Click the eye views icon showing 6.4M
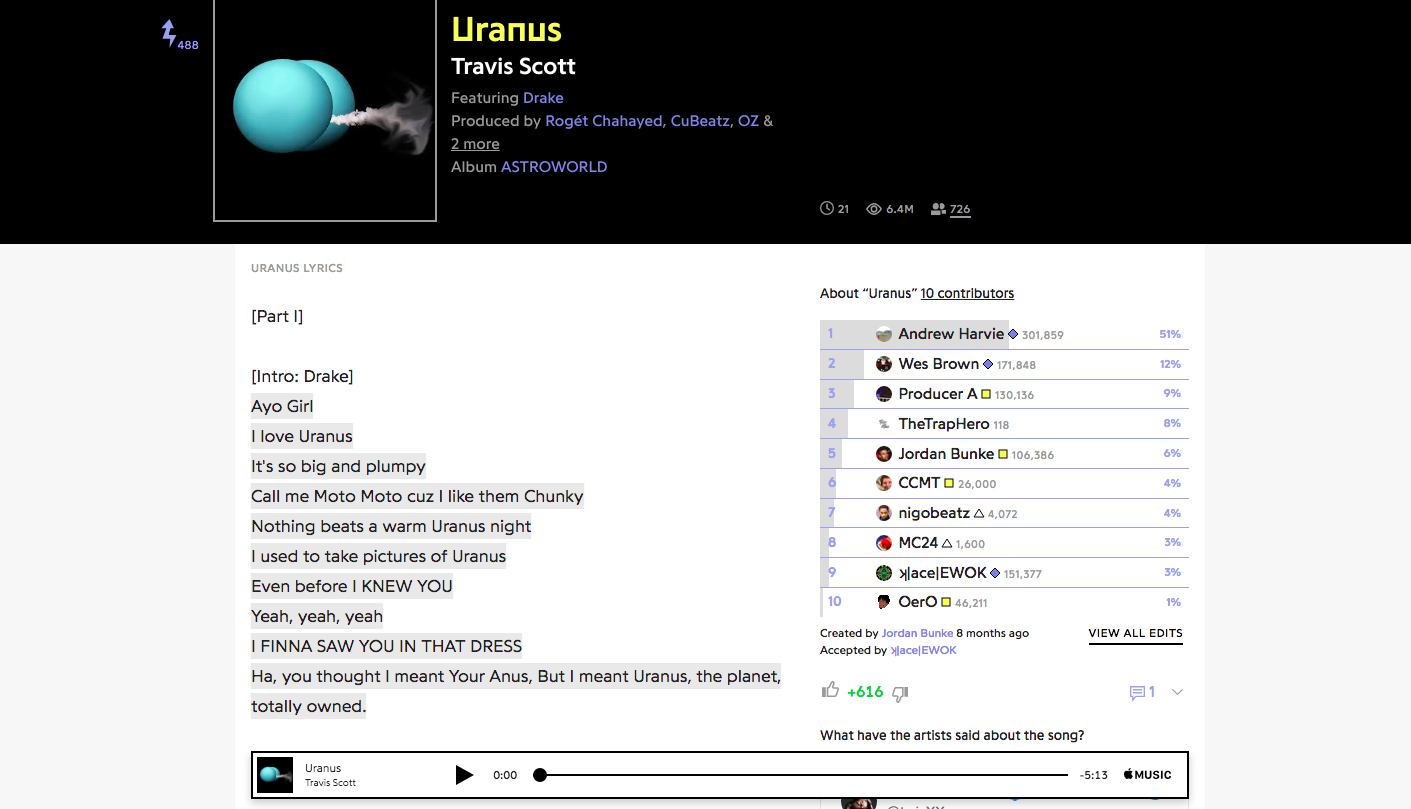This screenshot has height=809, width=1411. pos(873,209)
